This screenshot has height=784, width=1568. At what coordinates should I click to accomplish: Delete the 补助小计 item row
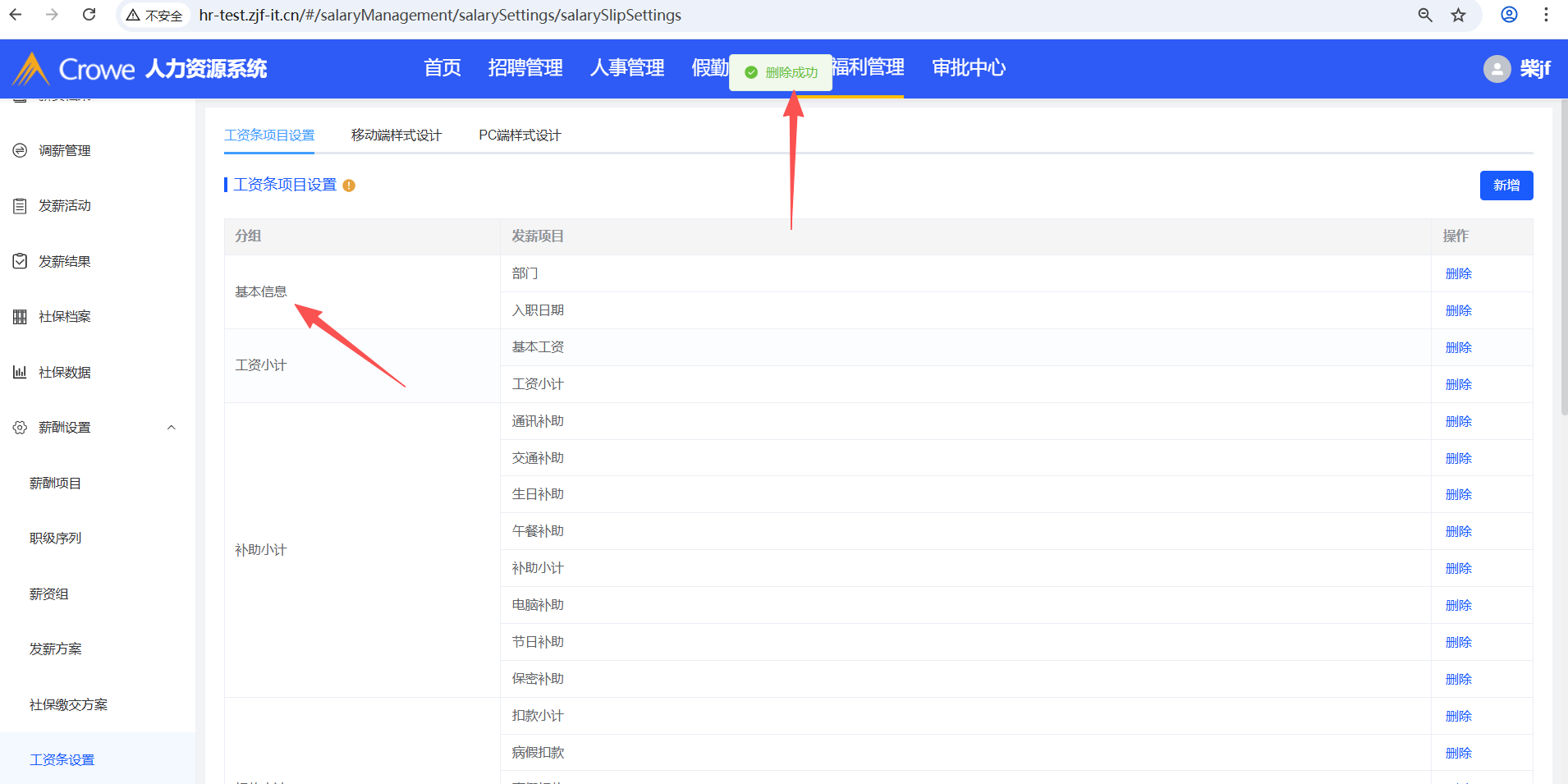[1459, 569]
